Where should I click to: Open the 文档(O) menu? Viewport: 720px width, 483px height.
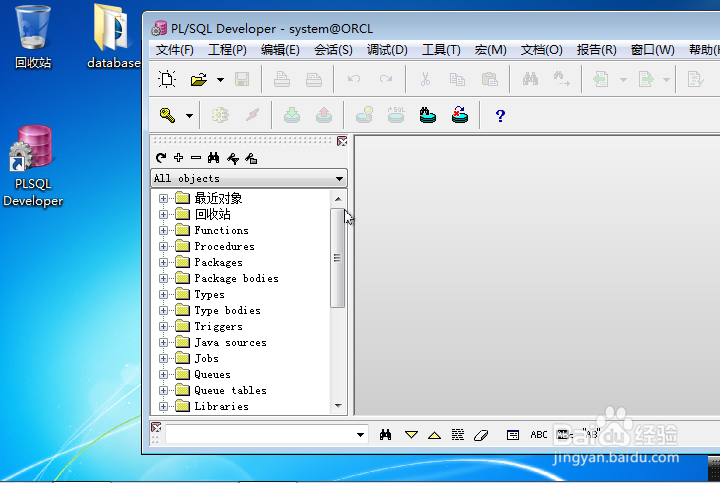[541, 50]
